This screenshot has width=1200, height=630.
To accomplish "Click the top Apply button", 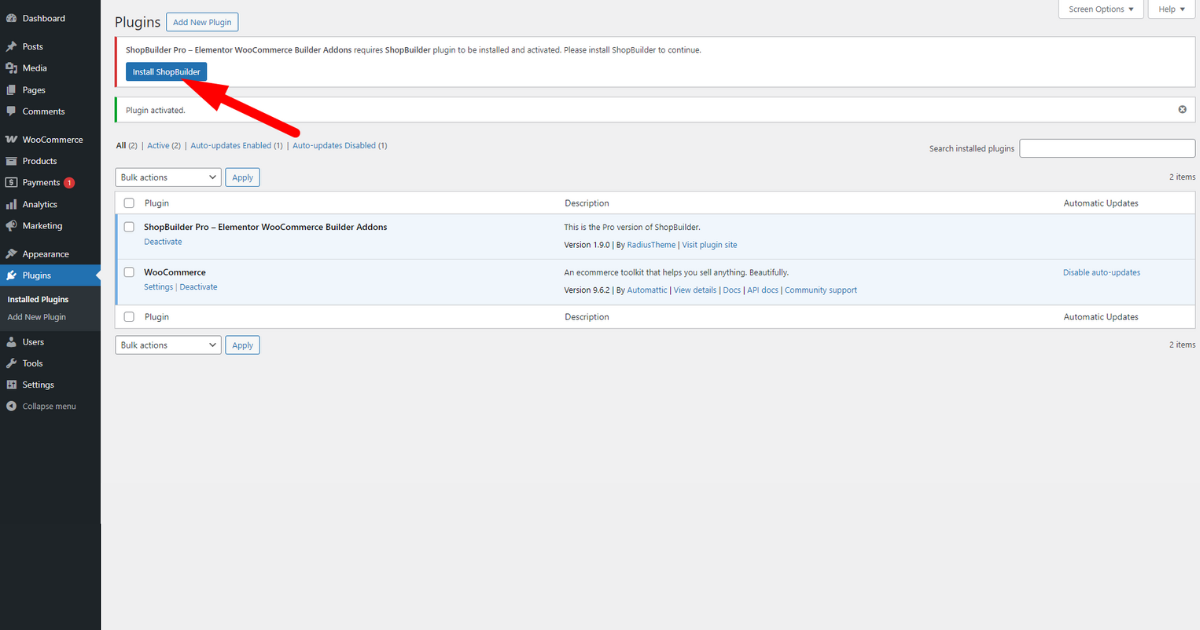I will coord(243,177).
